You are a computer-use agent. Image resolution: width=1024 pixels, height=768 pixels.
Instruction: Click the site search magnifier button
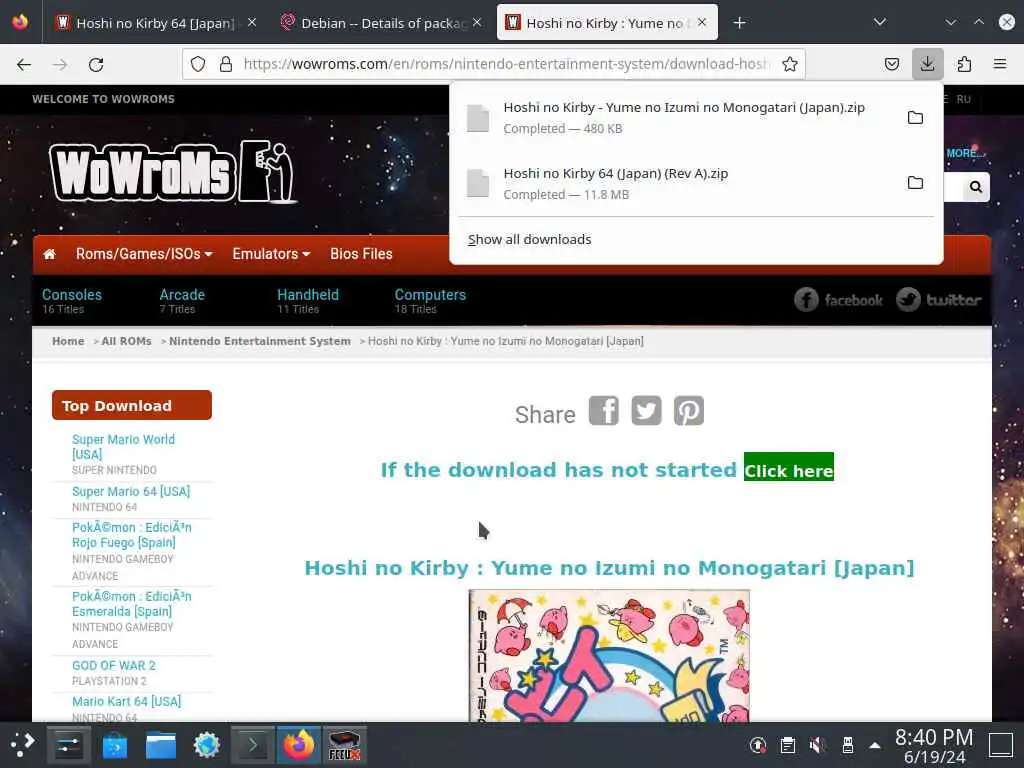click(x=976, y=187)
